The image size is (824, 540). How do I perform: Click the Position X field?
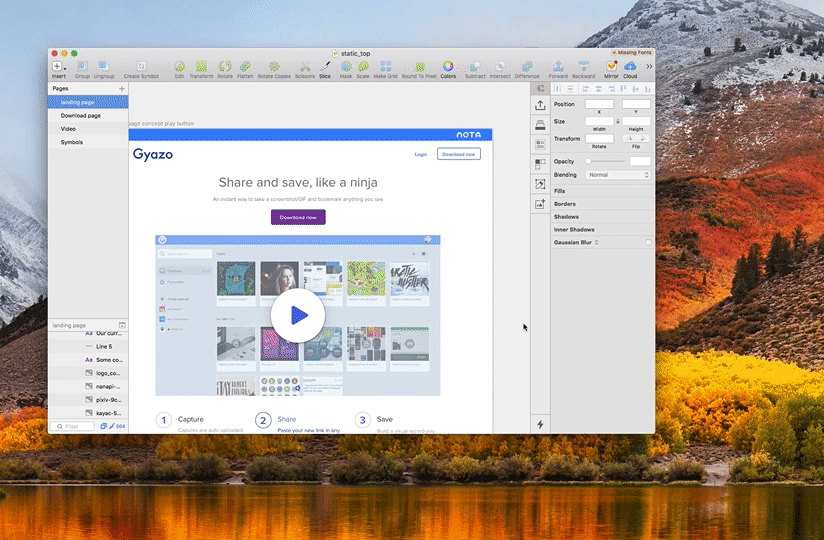click(x=599, y=104)
